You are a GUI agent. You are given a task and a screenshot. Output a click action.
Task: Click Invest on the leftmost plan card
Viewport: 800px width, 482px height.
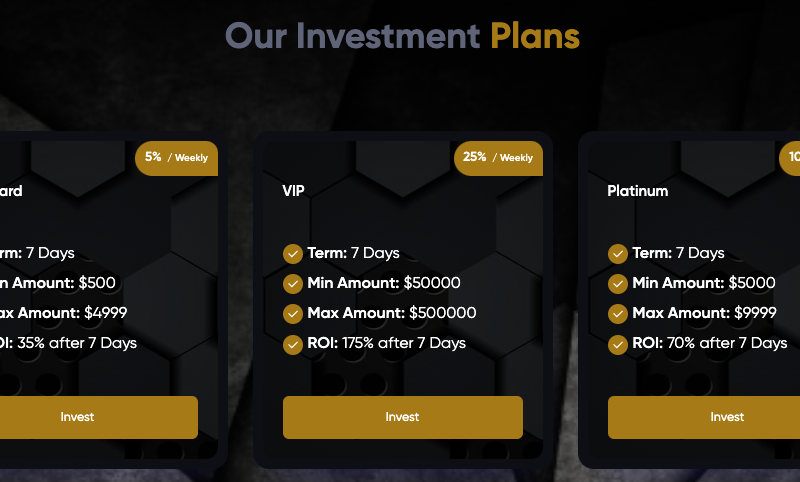(x=78, y=417)
